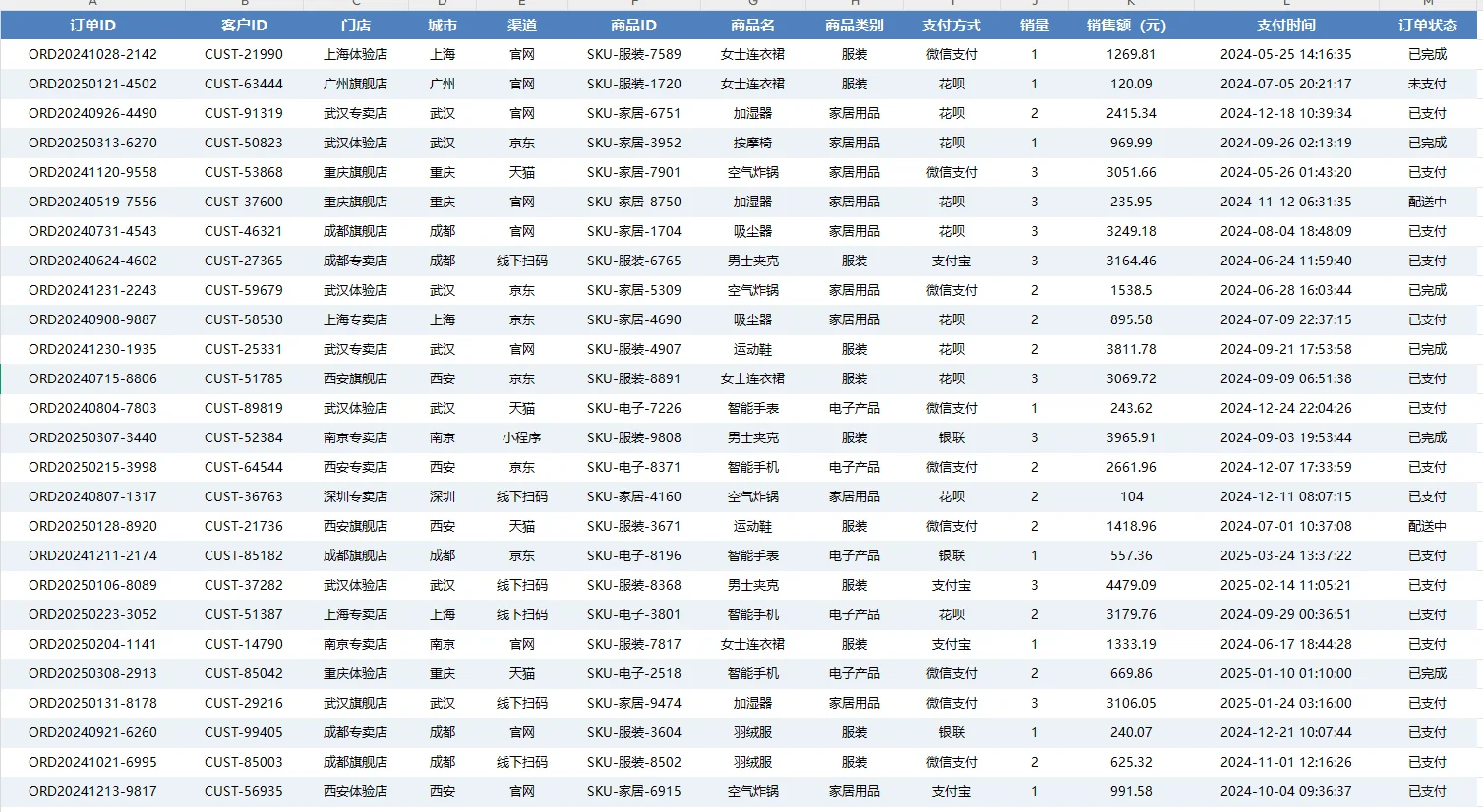Select the 订单ID column header
The height and width of the screenshot is (812, 1483).
pos(91,26)
